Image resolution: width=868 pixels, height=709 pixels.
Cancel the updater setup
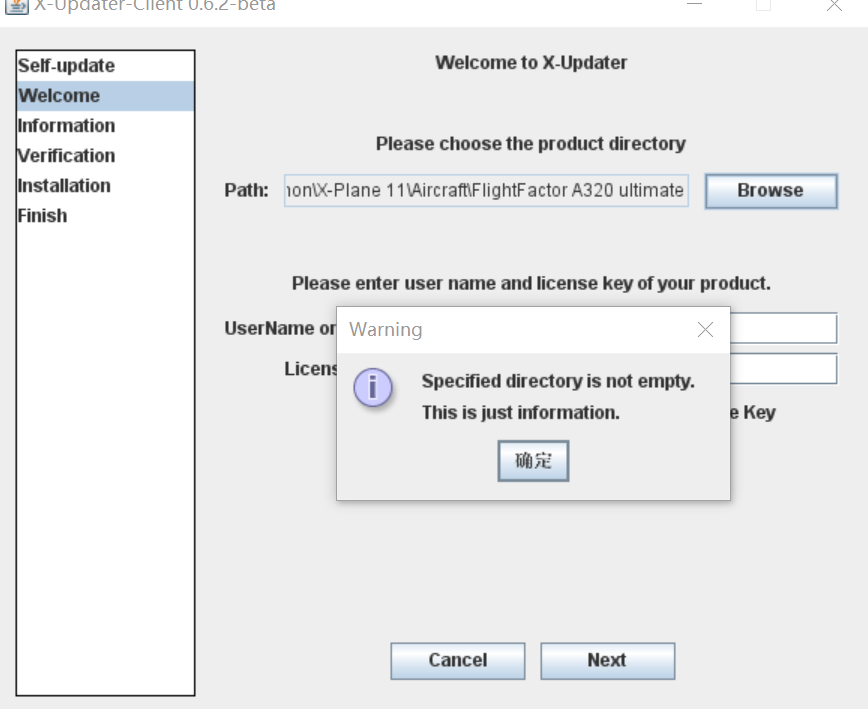458,661
